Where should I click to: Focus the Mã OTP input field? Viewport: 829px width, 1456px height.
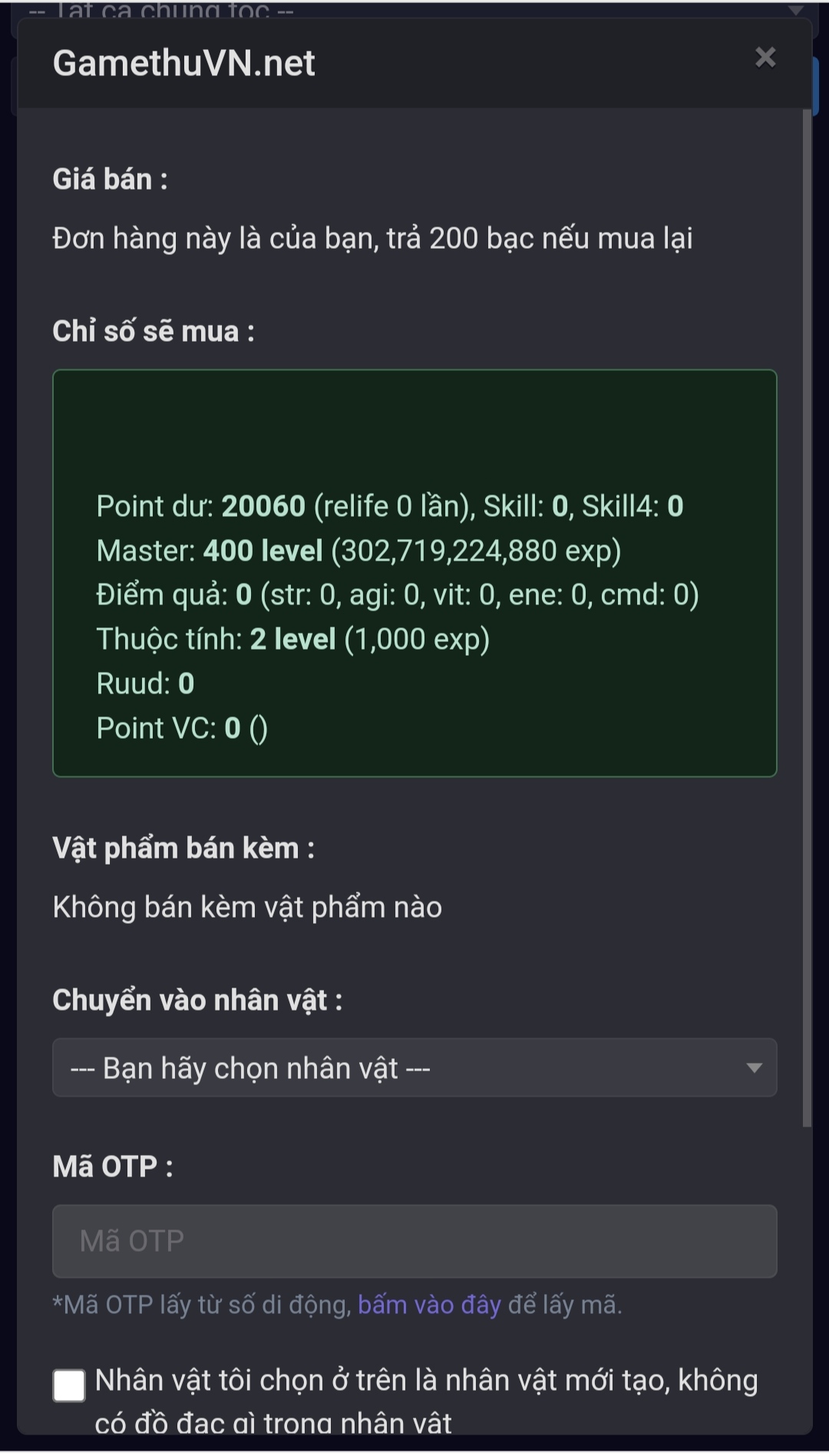point(414,1241)
